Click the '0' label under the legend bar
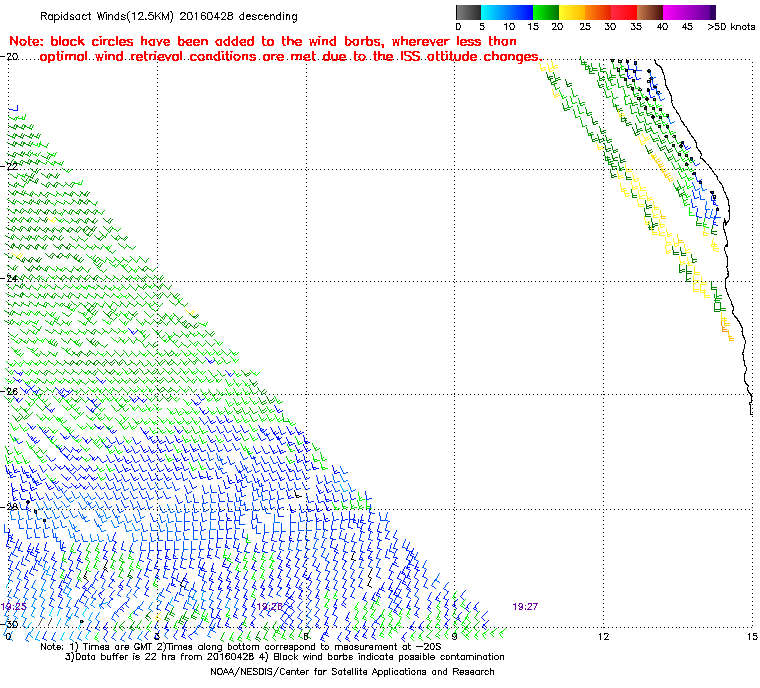This screenshot has height=688, width=760. click(x=459, y=27)
